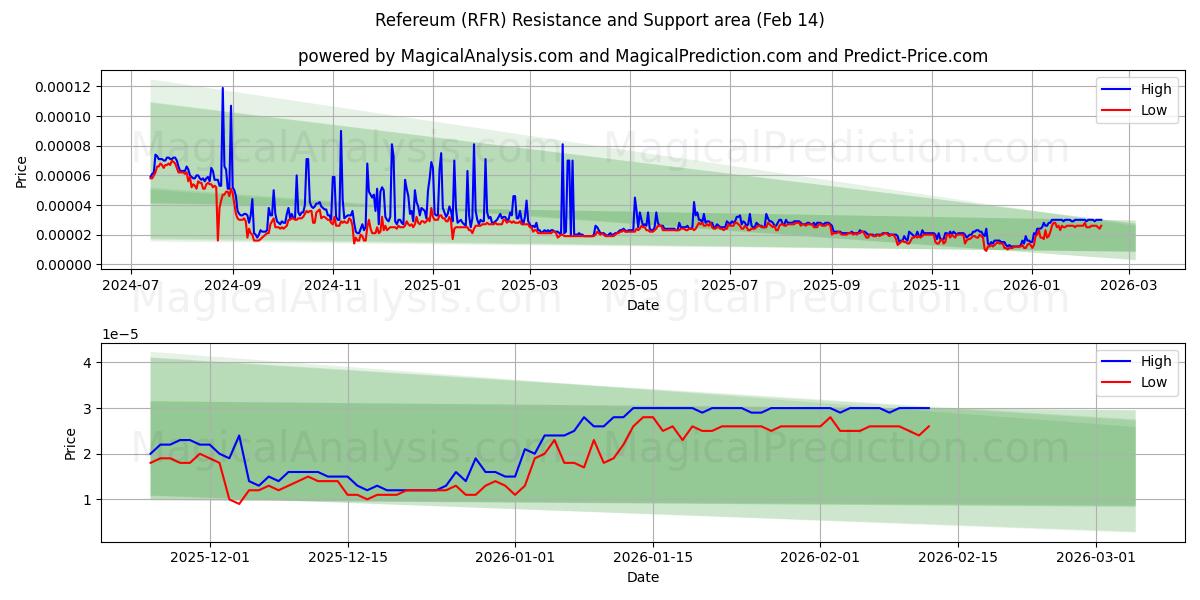Click the chart title 'Refereum (RFR) Resistance and Support area (Feb 14)'
1200x600 pixels.
pos(600,20)
